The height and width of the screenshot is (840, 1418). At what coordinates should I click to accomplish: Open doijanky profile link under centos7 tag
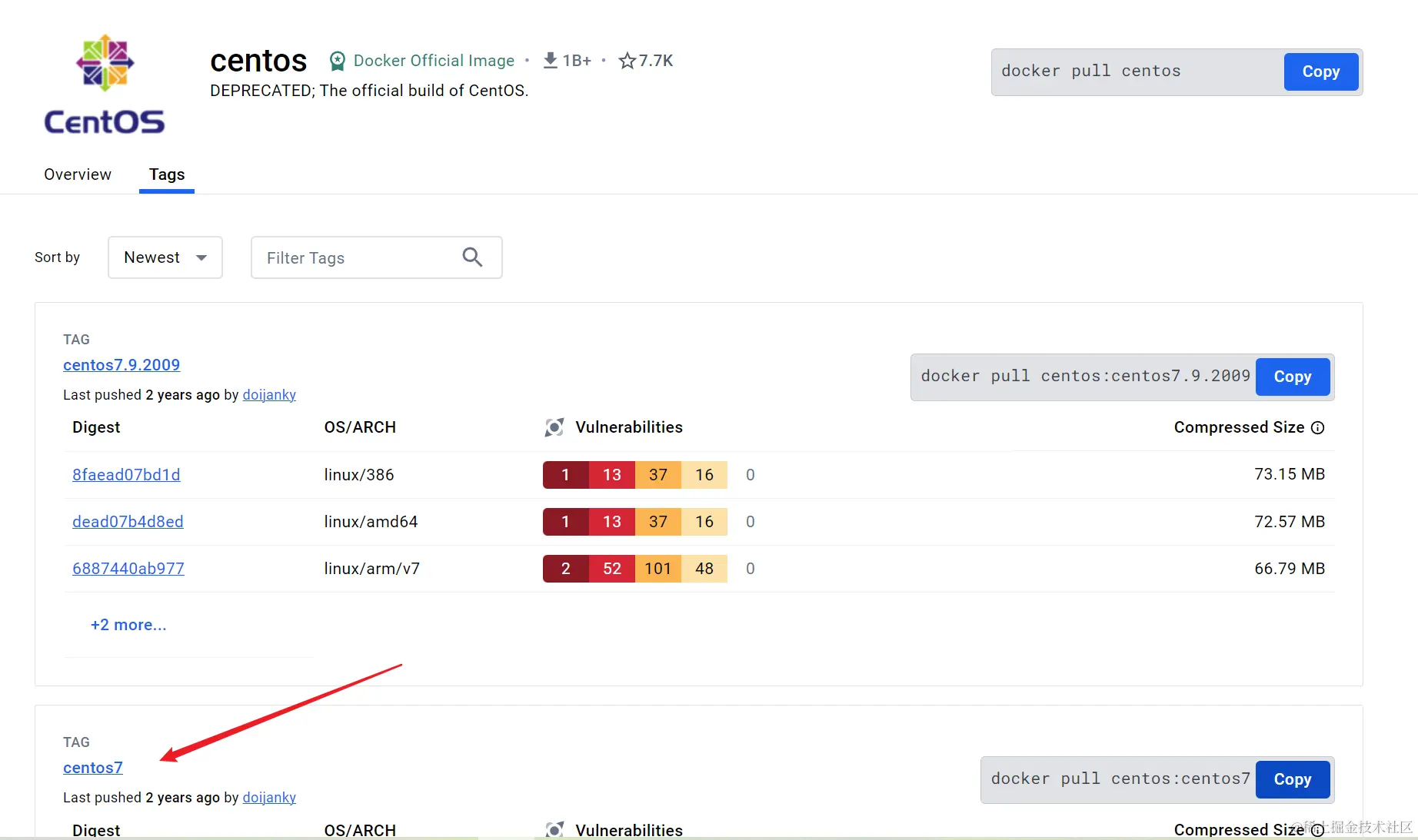269,798
